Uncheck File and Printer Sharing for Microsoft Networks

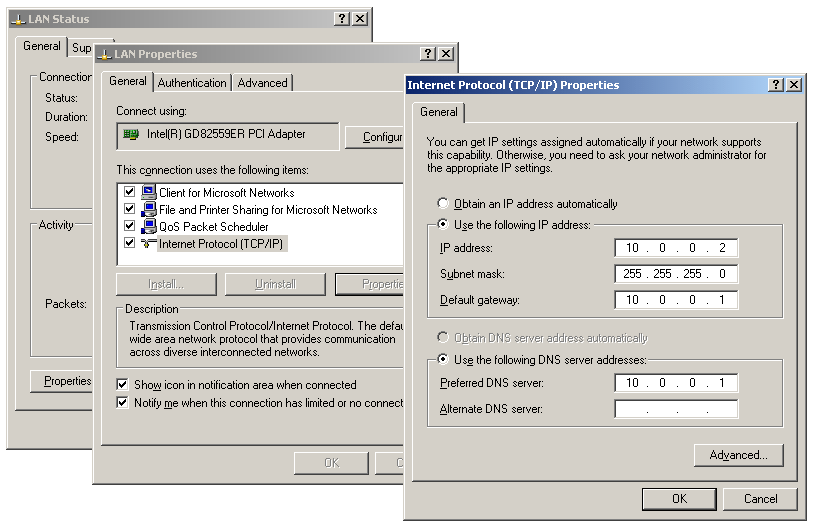pyautogui.click(x=130, y=209)
